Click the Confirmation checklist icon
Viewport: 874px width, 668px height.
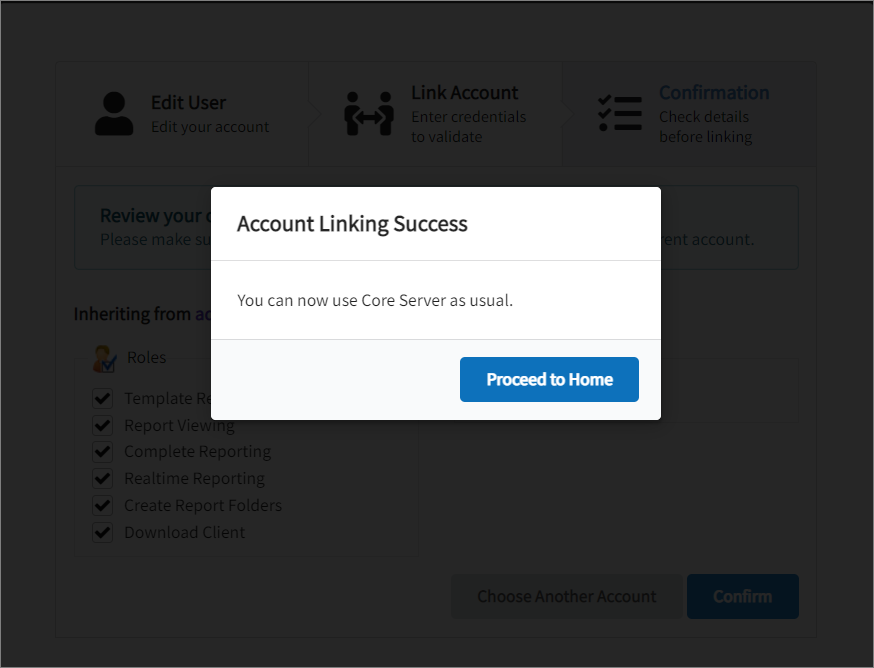pyautogui.click(x=620, y=113)
